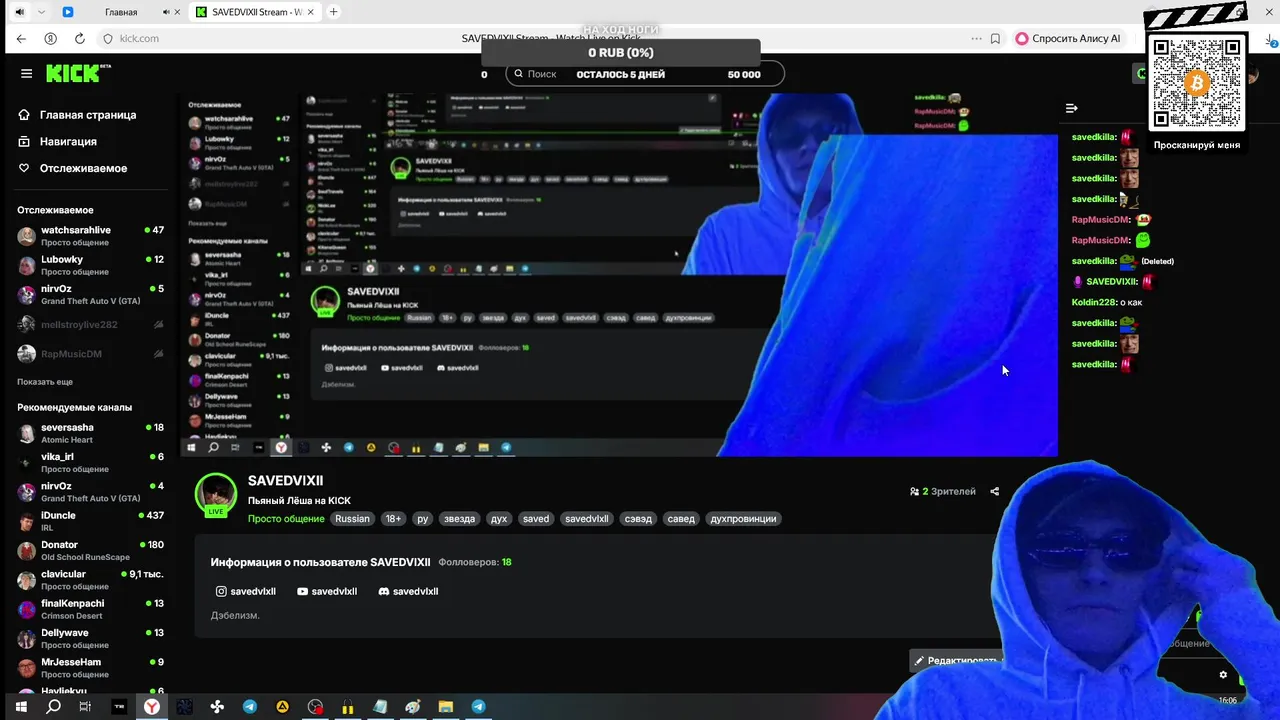Collapse chat with the arrow-lines icon

click(1072, 108)
